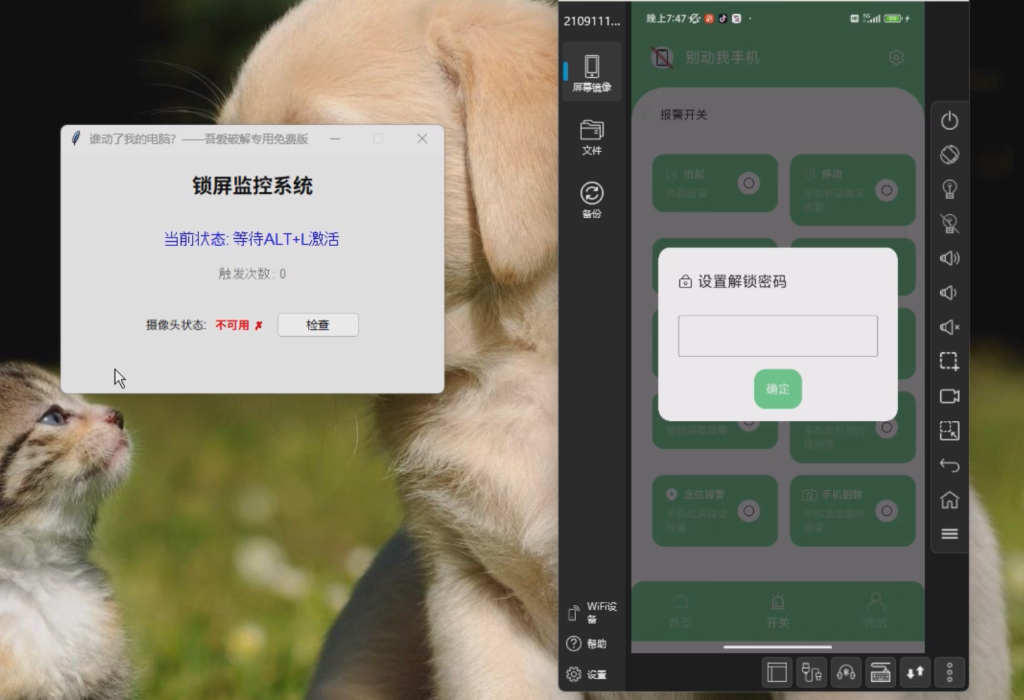Image resolution: width=1024 pixels, height=700 pixels.
Task: Click the 备份 backup sidebar icon
Action: [593, 198]
